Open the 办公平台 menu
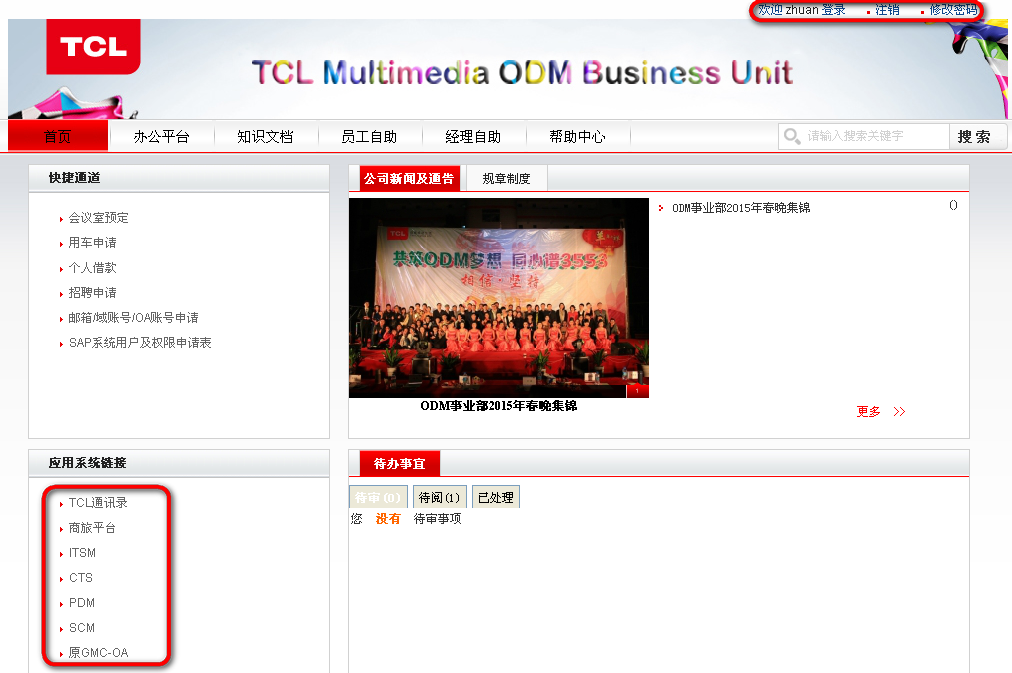This screenshot has width=1012, height=673. pyautogui.click(x=161, y=136)
